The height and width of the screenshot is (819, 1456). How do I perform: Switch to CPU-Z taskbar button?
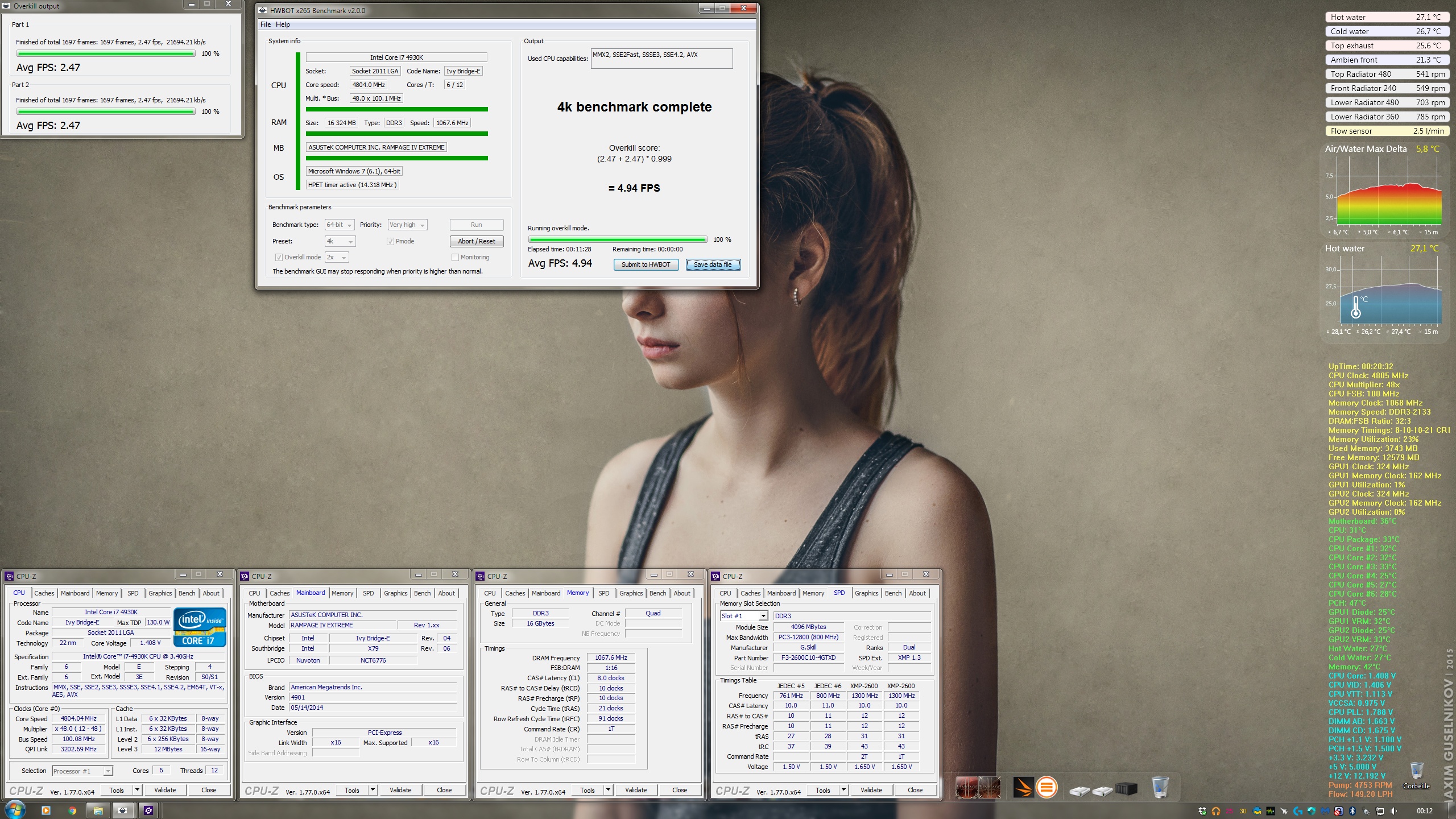148,810
